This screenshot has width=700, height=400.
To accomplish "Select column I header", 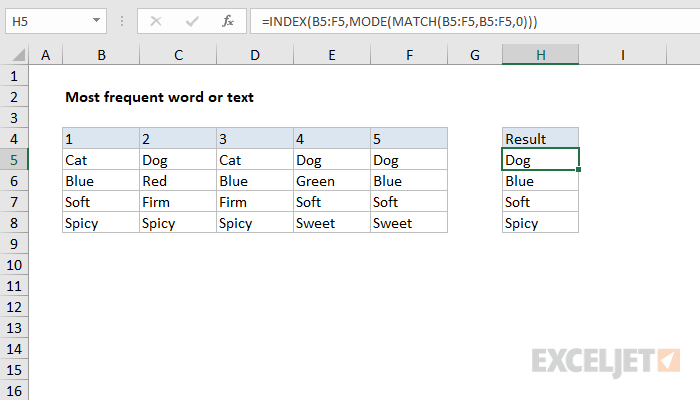I will coord(622,55).
